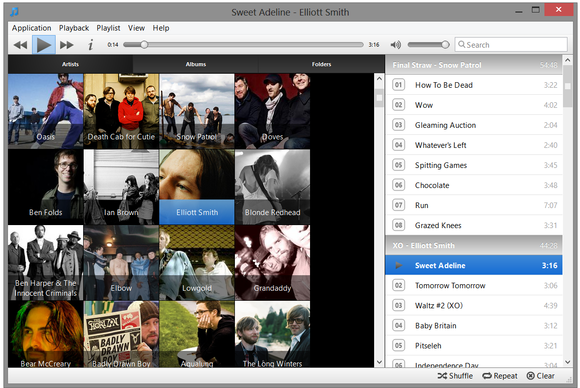Toggle Shuffle mode on
580x388 pixels.
[x=455, y=376]
